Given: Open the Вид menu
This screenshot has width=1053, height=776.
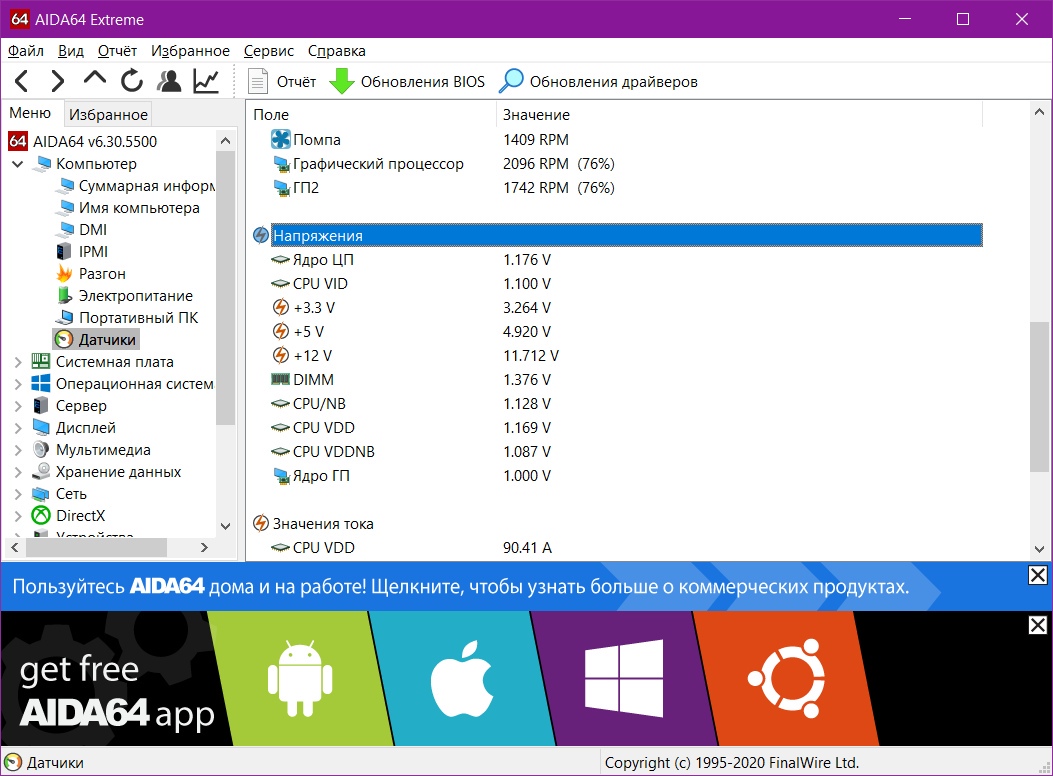Looking at the screenshot, I should pyautogui.click(x=71, y=51).
